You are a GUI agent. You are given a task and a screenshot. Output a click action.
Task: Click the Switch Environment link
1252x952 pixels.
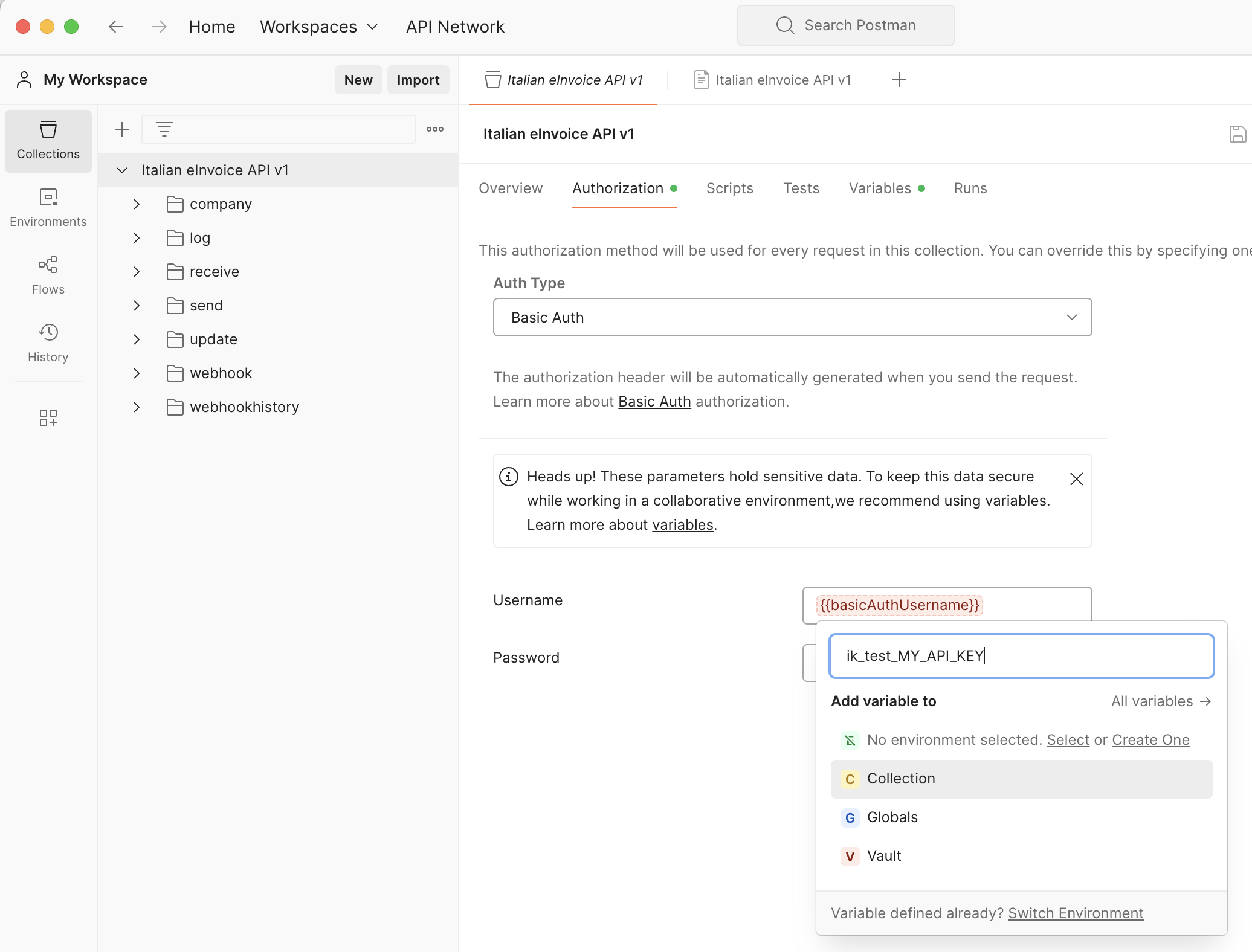tap(1076, 913)
